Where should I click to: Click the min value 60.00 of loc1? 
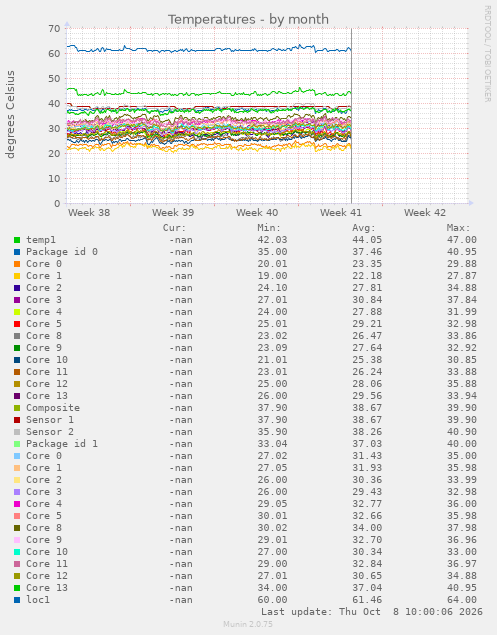tap(272, 600)
